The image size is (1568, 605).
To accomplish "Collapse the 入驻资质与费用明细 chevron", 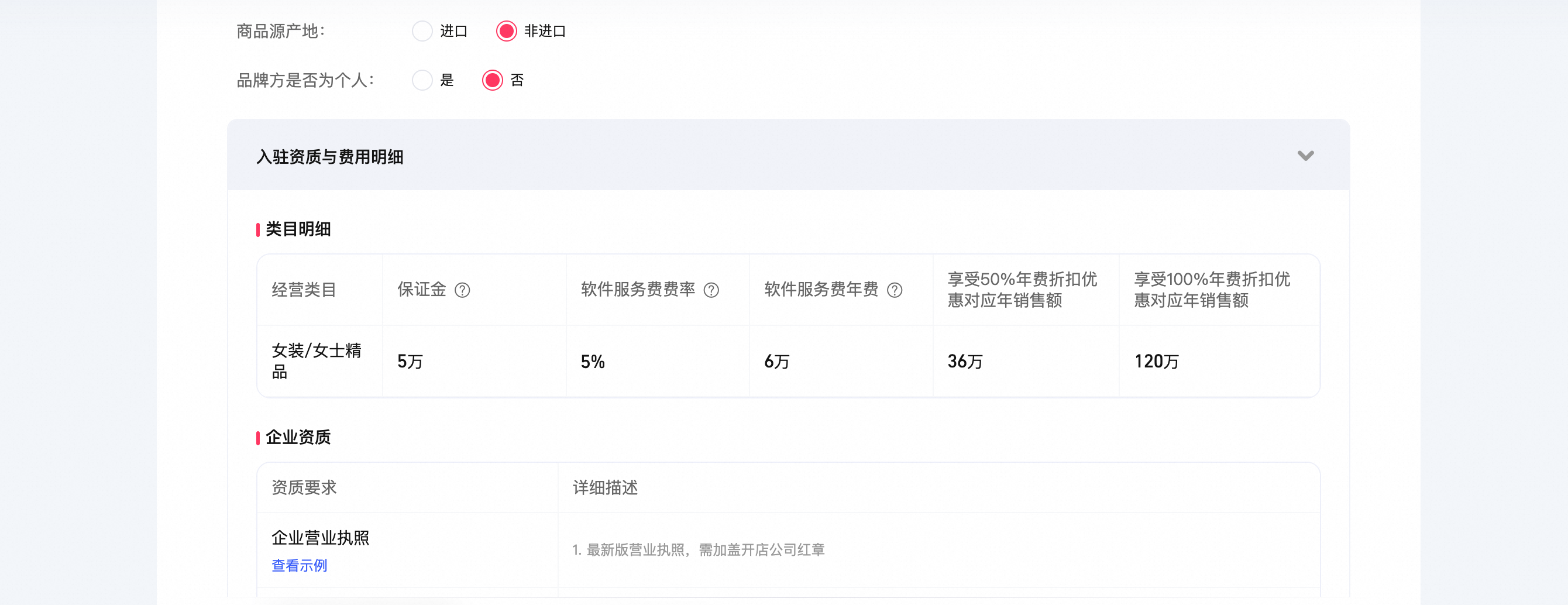I will tap(1305, 156).
